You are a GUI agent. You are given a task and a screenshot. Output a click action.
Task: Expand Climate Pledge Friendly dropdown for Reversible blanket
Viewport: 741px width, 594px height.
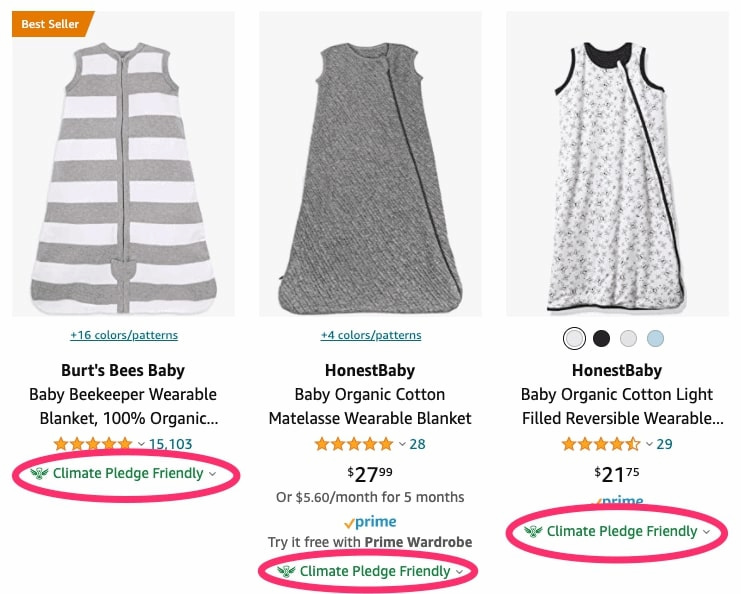point(706,532)
